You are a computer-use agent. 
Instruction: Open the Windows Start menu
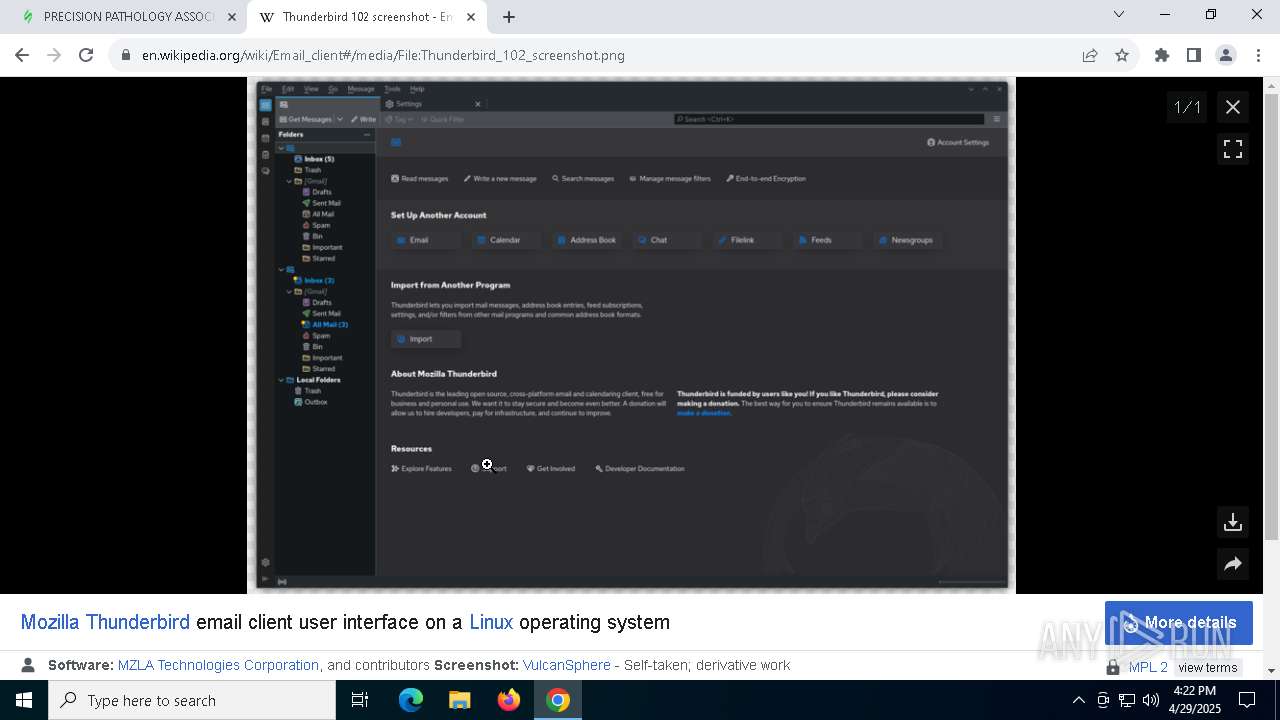[24, 700]
